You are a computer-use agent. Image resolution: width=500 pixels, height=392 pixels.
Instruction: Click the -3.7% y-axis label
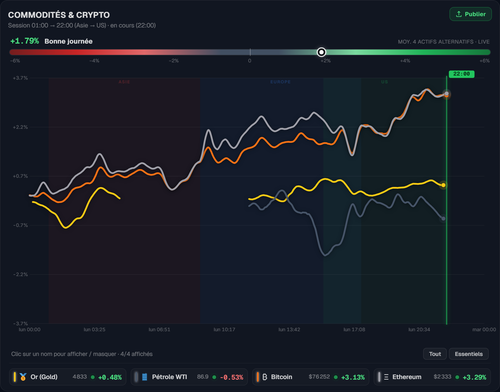pos(20,323)
